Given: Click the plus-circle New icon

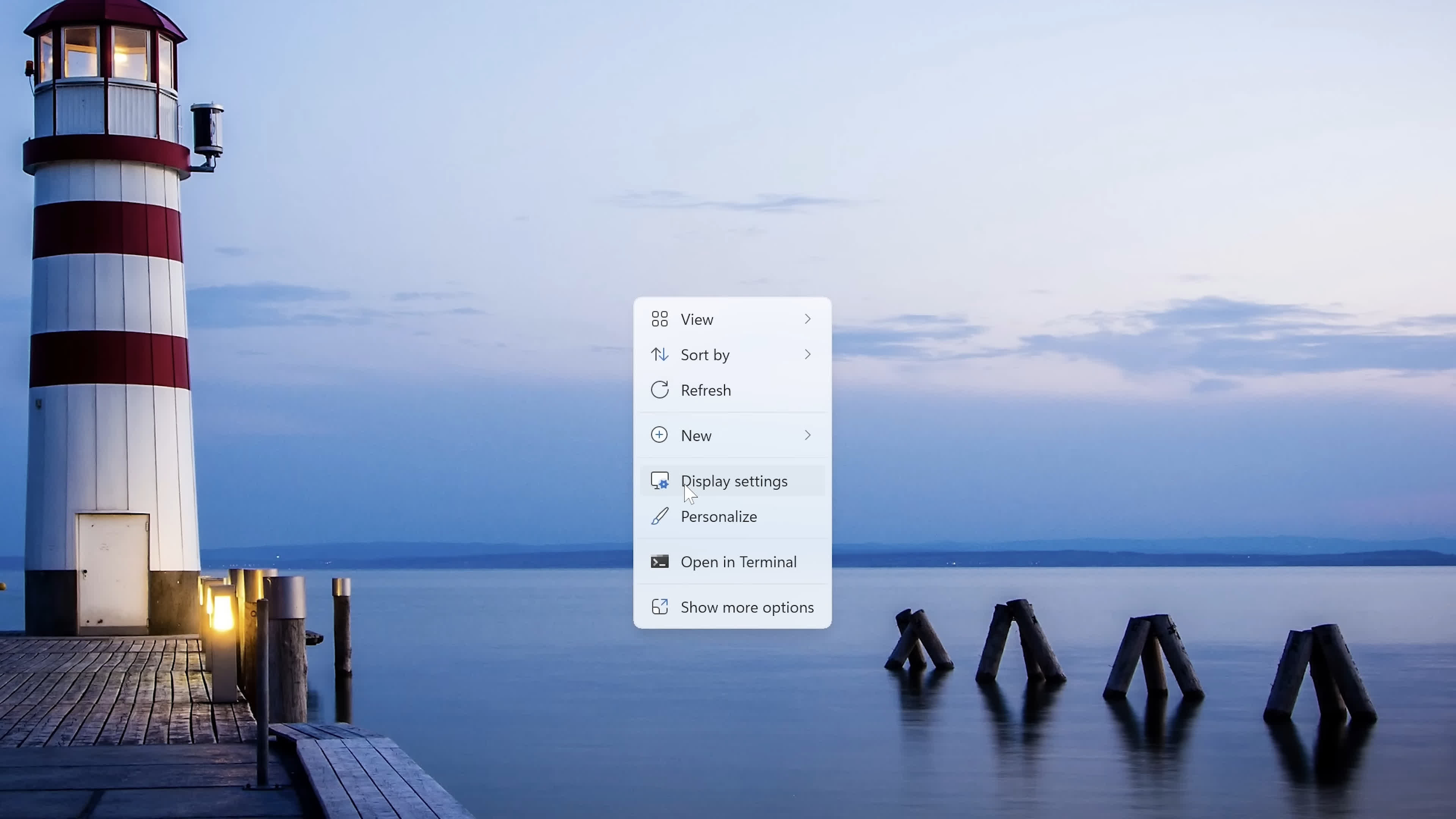Looking at the screenshot, I should tap(660, 435).
